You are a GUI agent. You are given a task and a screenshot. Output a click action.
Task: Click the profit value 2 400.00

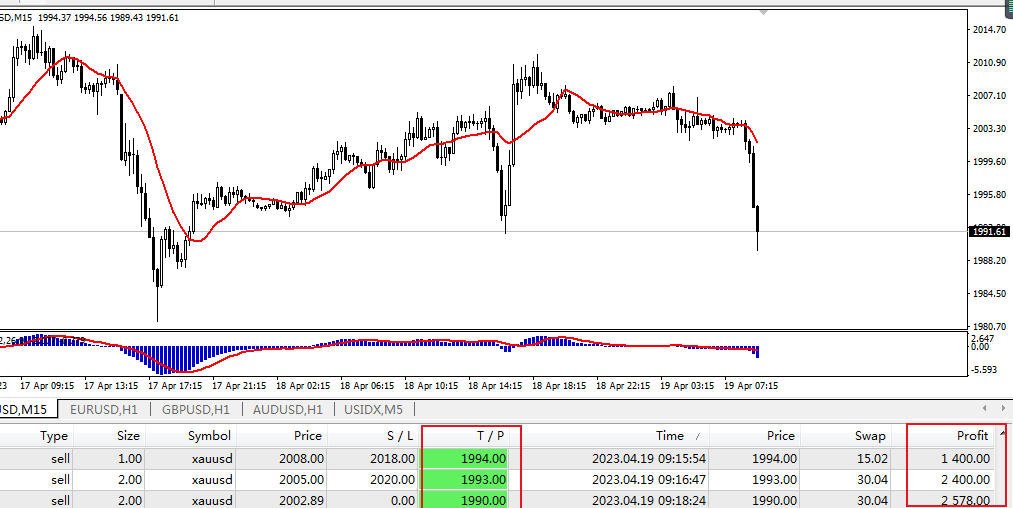965,480
